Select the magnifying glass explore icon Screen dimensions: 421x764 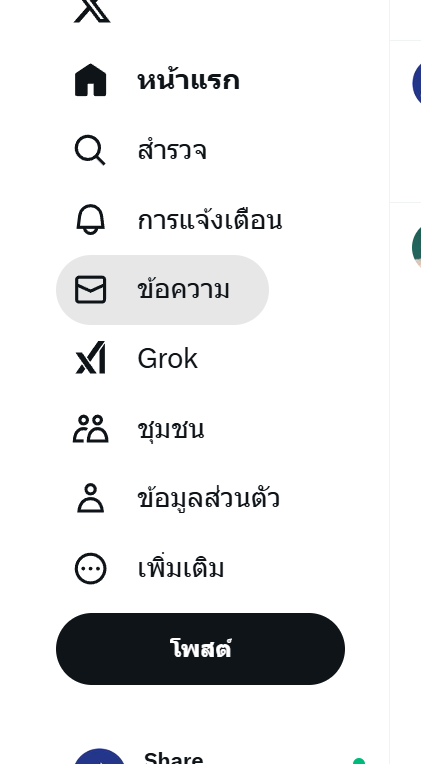90,150
